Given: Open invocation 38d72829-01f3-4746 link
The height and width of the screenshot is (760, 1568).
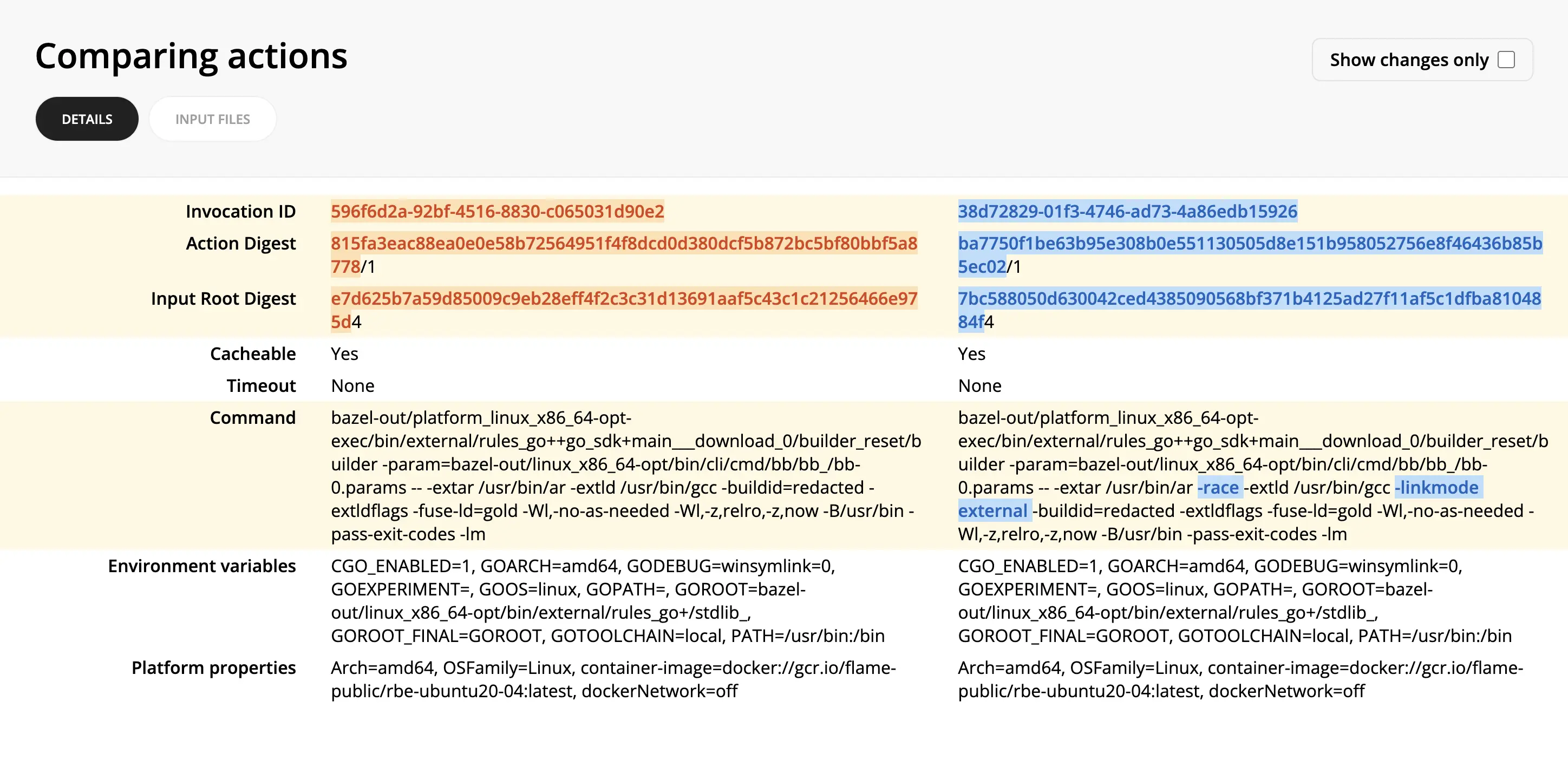Looking at the screenshot, I should click(1127, 211).
